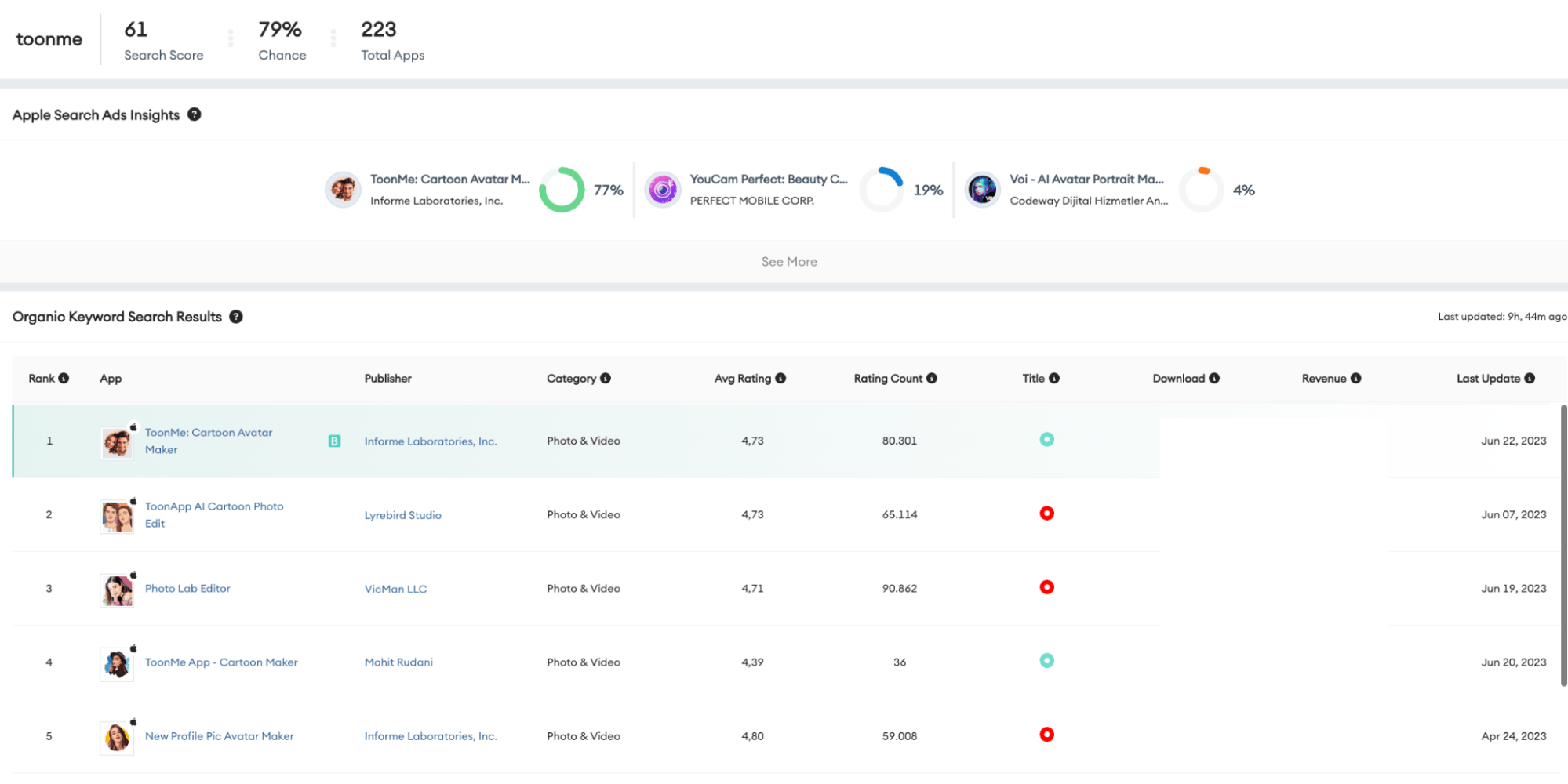Open the Organic Keyword Search Results help icon

[236, 317]
